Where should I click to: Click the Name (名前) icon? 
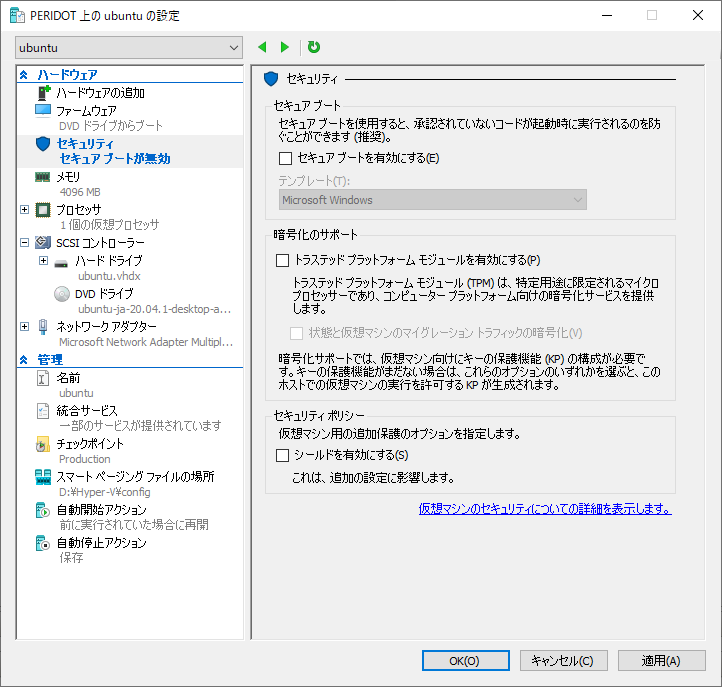coord(43,378)
